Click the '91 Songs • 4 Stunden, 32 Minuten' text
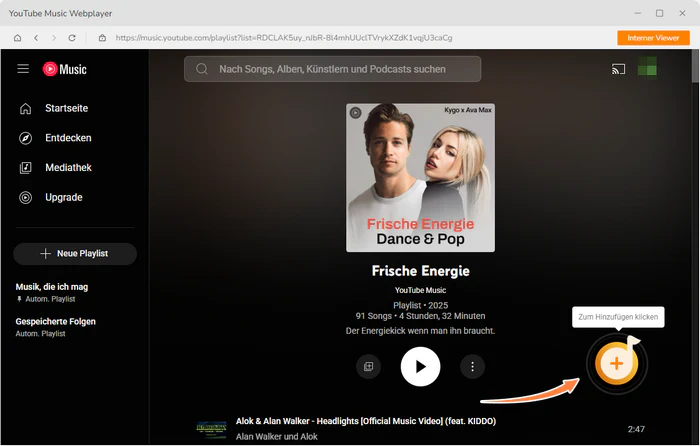 (420, 316)
